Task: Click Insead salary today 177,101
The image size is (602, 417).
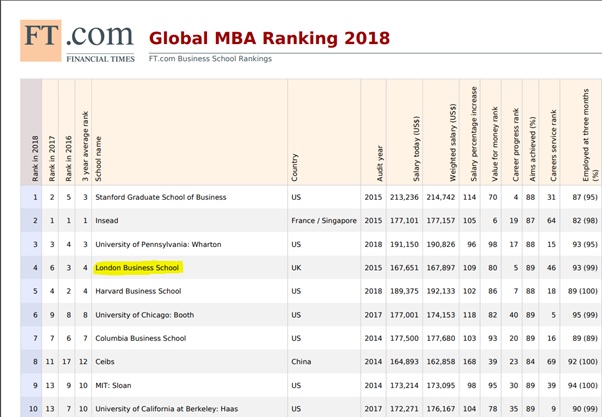Action: 404,221
